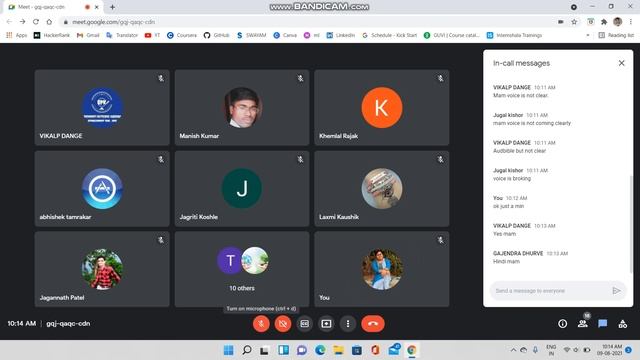Open the Activities icon

[x=622, y=324]
